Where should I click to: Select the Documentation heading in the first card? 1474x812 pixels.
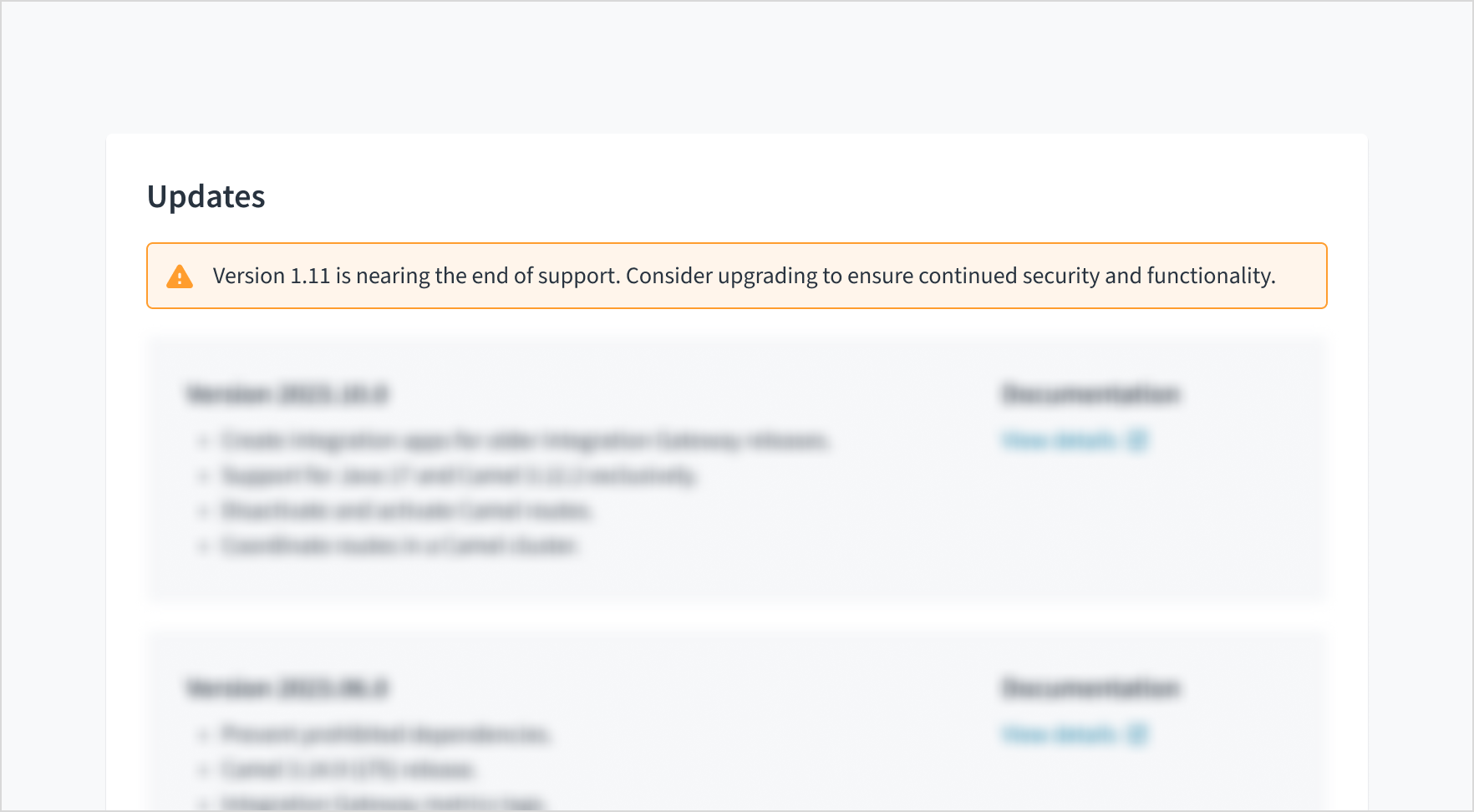click(1091, 393)
